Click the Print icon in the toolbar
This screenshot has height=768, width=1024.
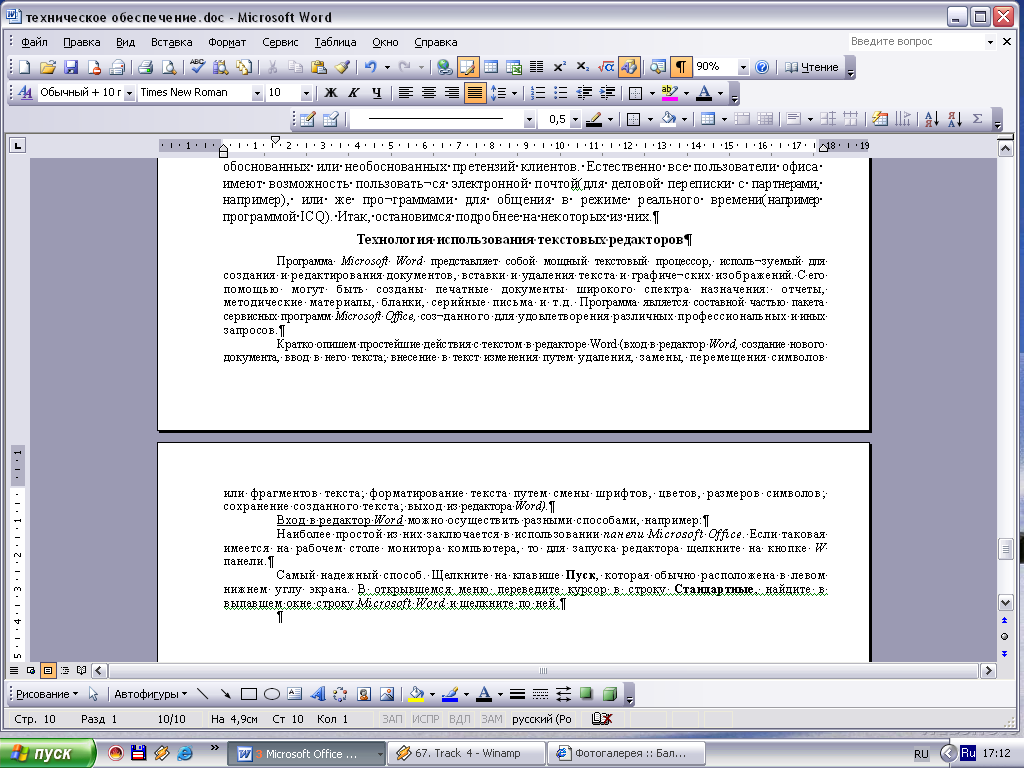pyautogui.click(x=145, y=67)
